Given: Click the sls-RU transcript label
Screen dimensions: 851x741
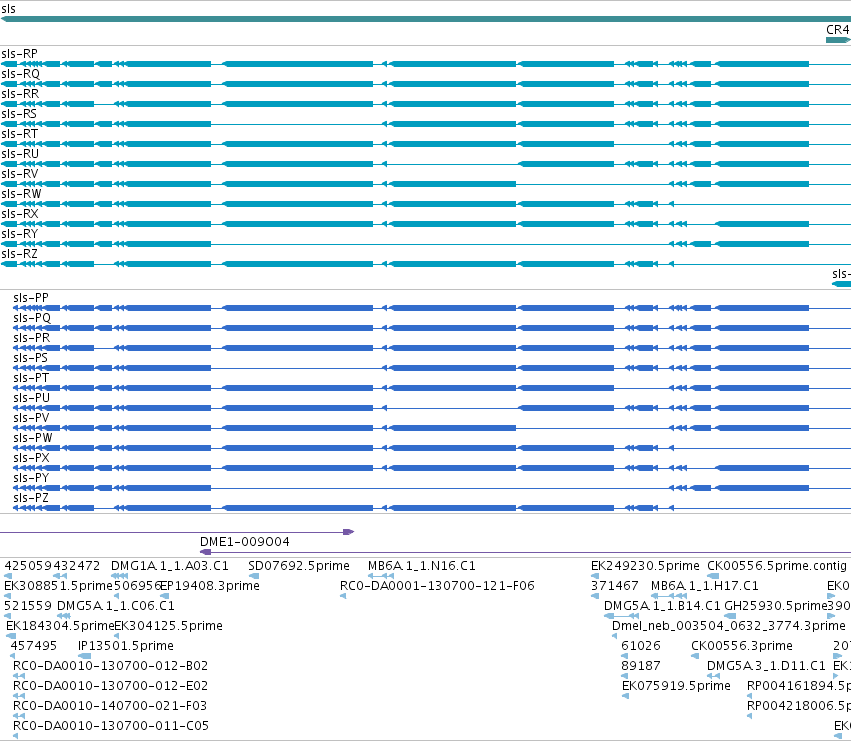Looking at the screenshot, I should click(x=20, y=154).
